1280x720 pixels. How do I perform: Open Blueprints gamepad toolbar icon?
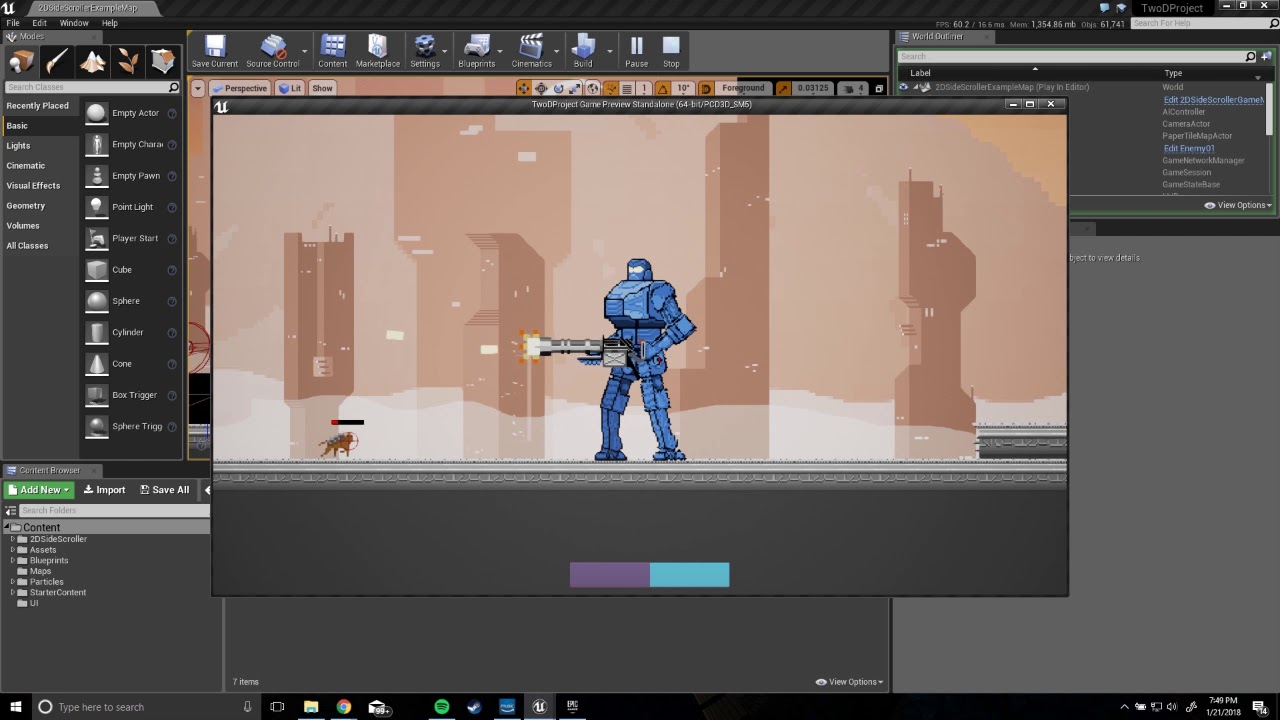point(476,46)
